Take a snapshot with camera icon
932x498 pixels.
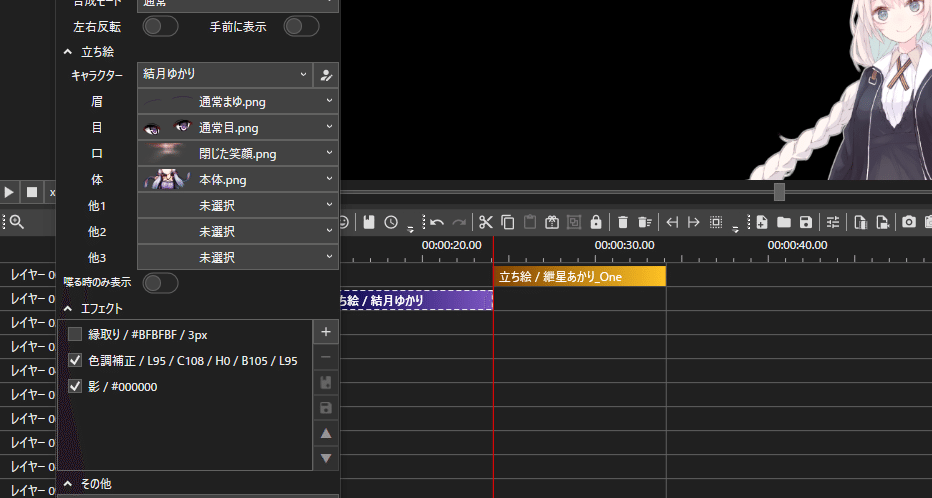tap(909, 222)
